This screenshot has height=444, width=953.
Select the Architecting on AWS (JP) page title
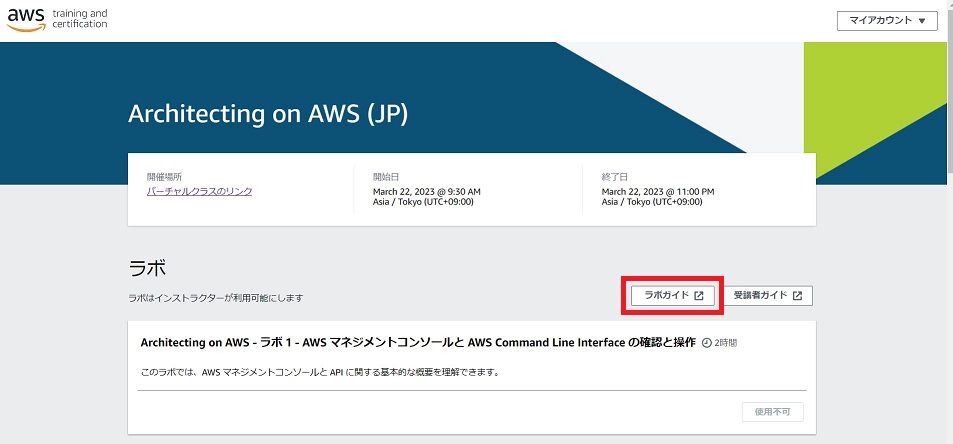click(x=268, y=114)
